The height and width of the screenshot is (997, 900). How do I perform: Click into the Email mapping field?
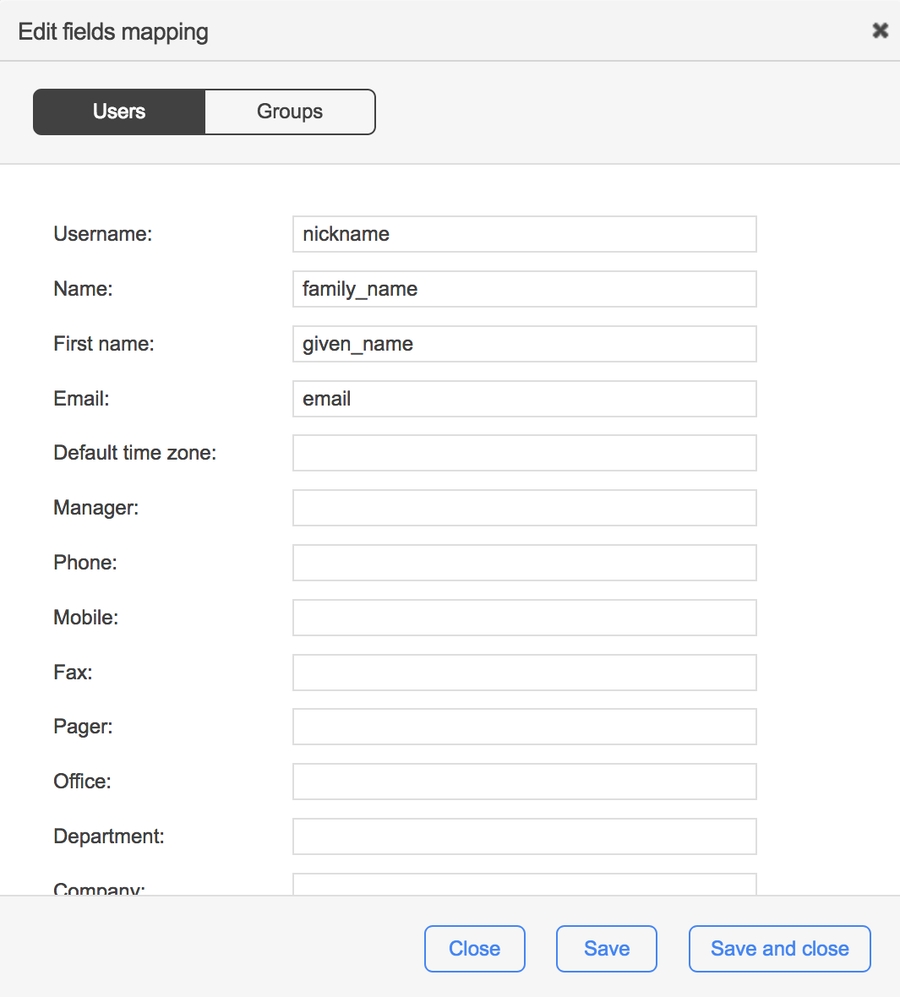click(524, 399)
